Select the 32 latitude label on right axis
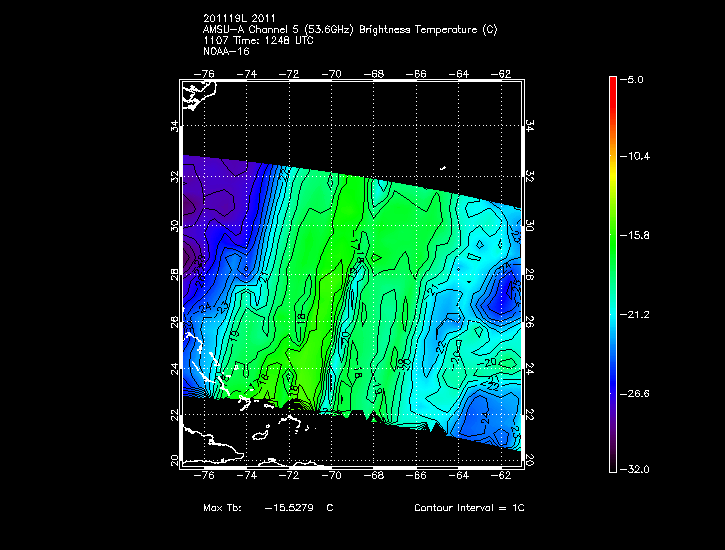The width and height of the screenshot is (725, 550). [530, 176]
